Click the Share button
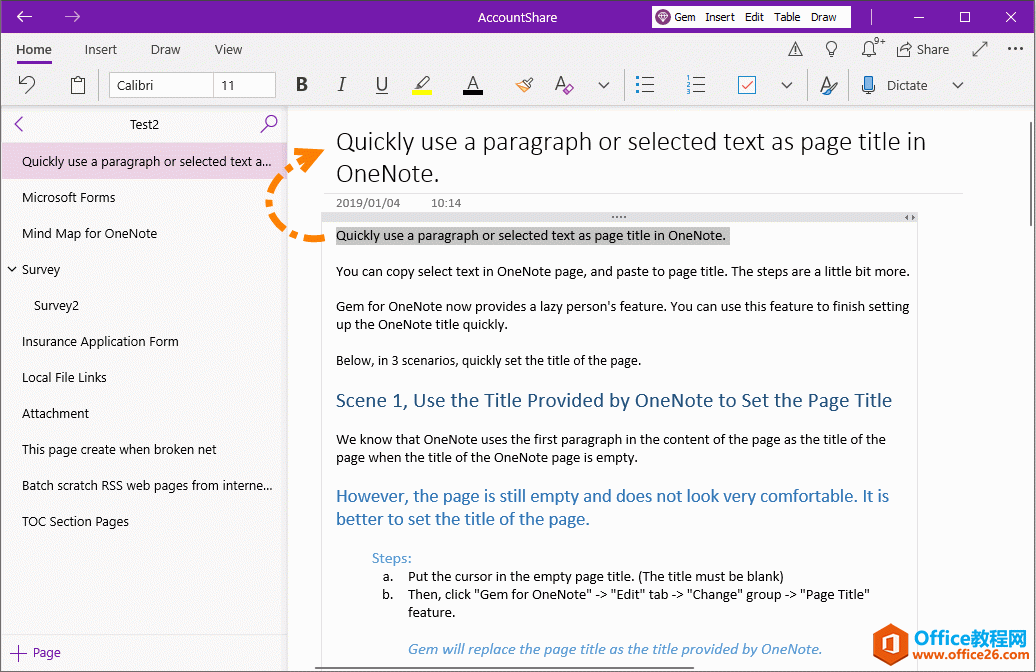 (x=922, y=49)
